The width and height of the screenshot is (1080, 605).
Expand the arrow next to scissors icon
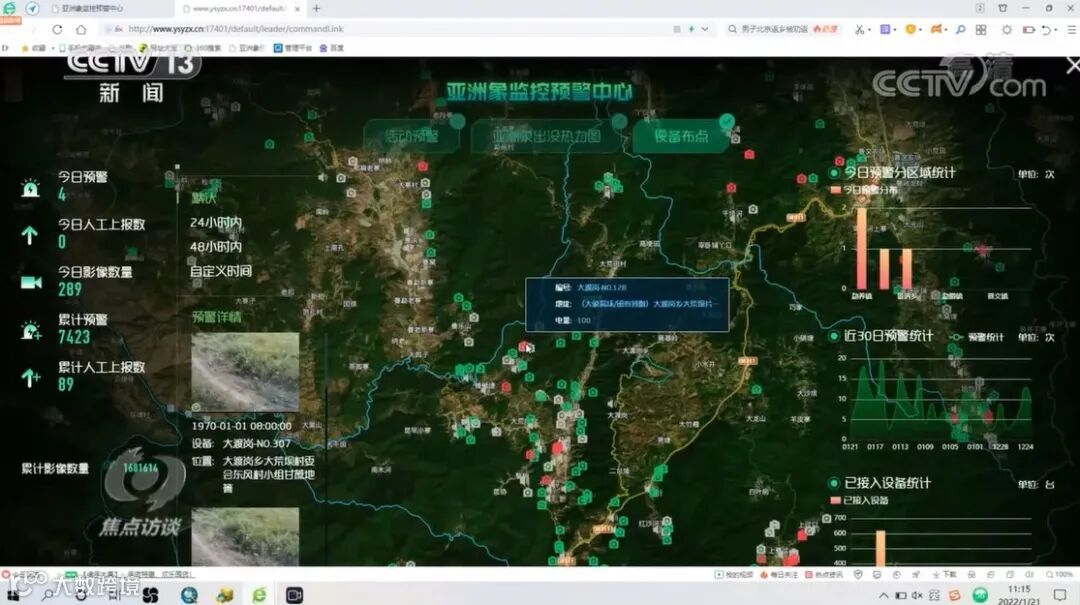[870, 30]
